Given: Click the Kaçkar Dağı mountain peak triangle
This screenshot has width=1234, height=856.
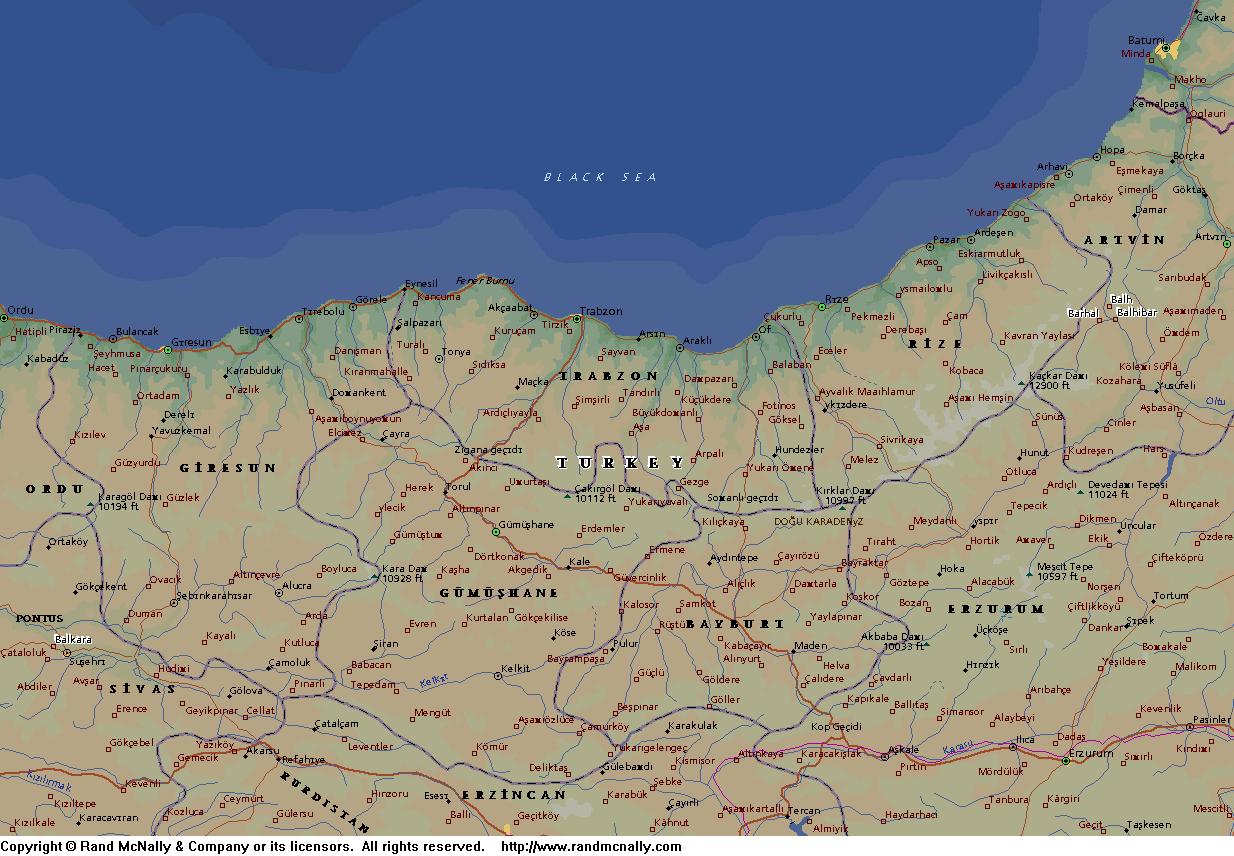Looking at the screenshot, I should click(x=1021, y=382).
